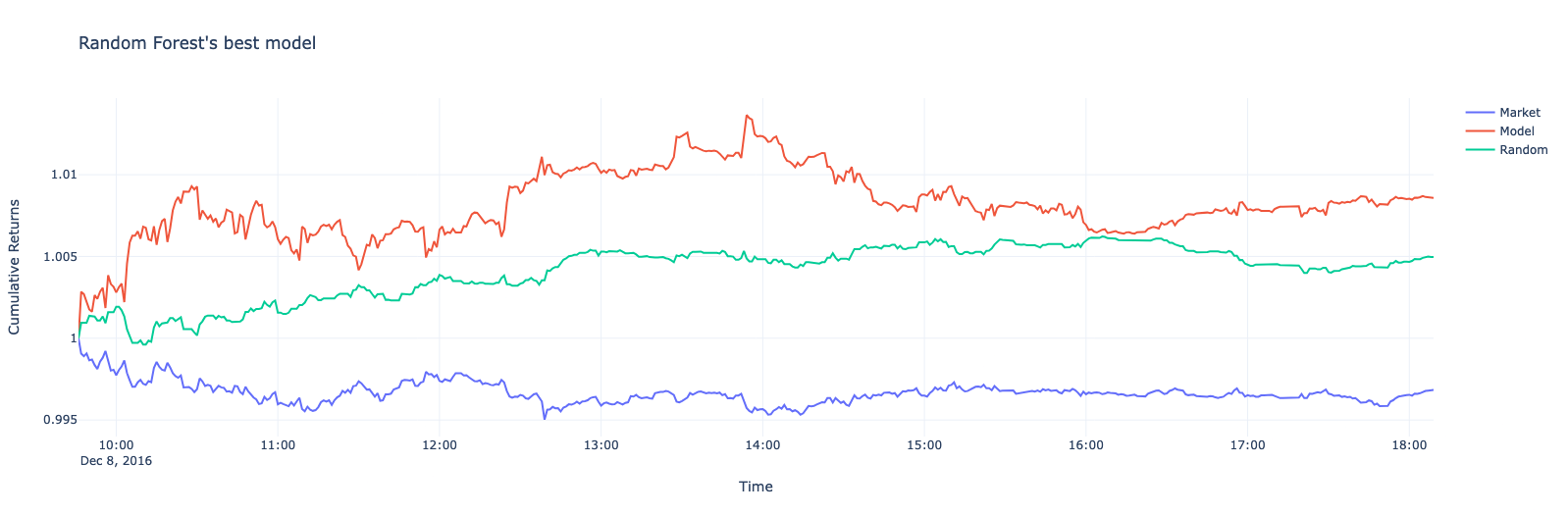Screen dimensions: 1568x515
Task: Click the "Dec 8, 2016" date label
Action: (116, 461)
